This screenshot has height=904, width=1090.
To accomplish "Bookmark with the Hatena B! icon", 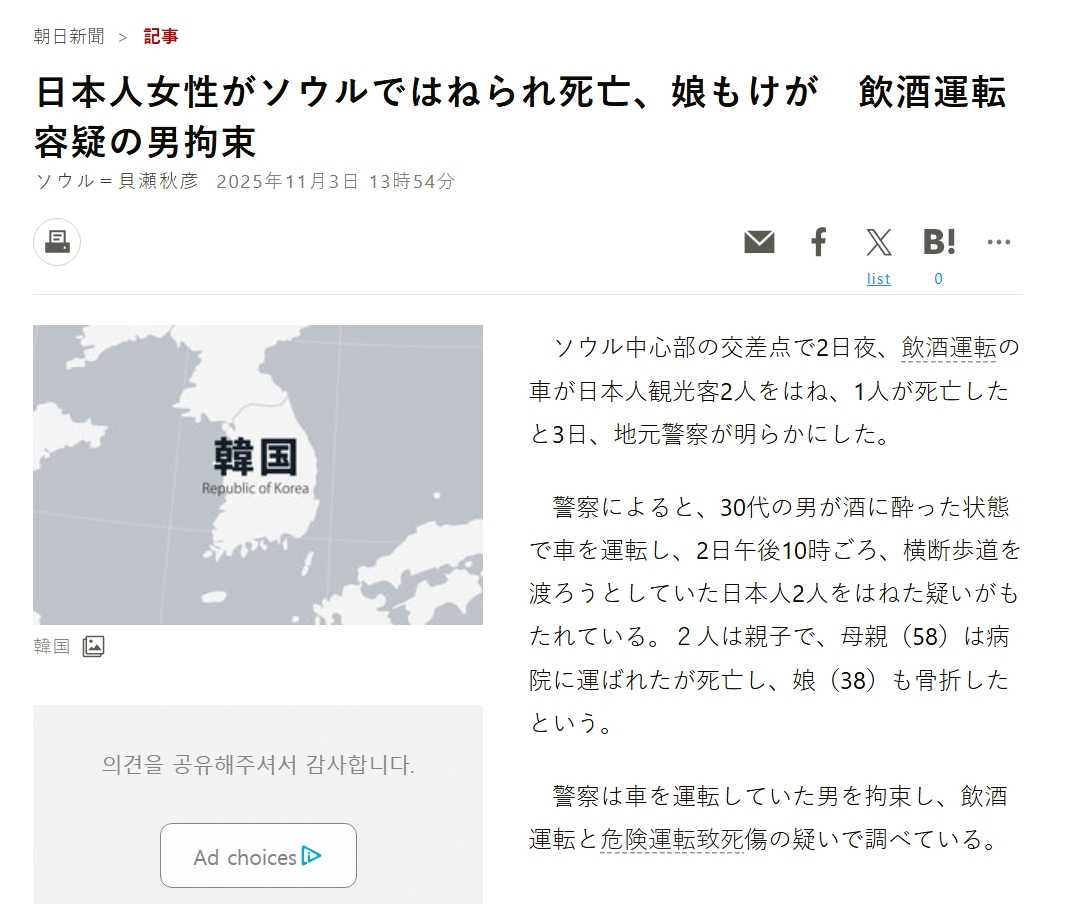I will [x=938, y=242].
